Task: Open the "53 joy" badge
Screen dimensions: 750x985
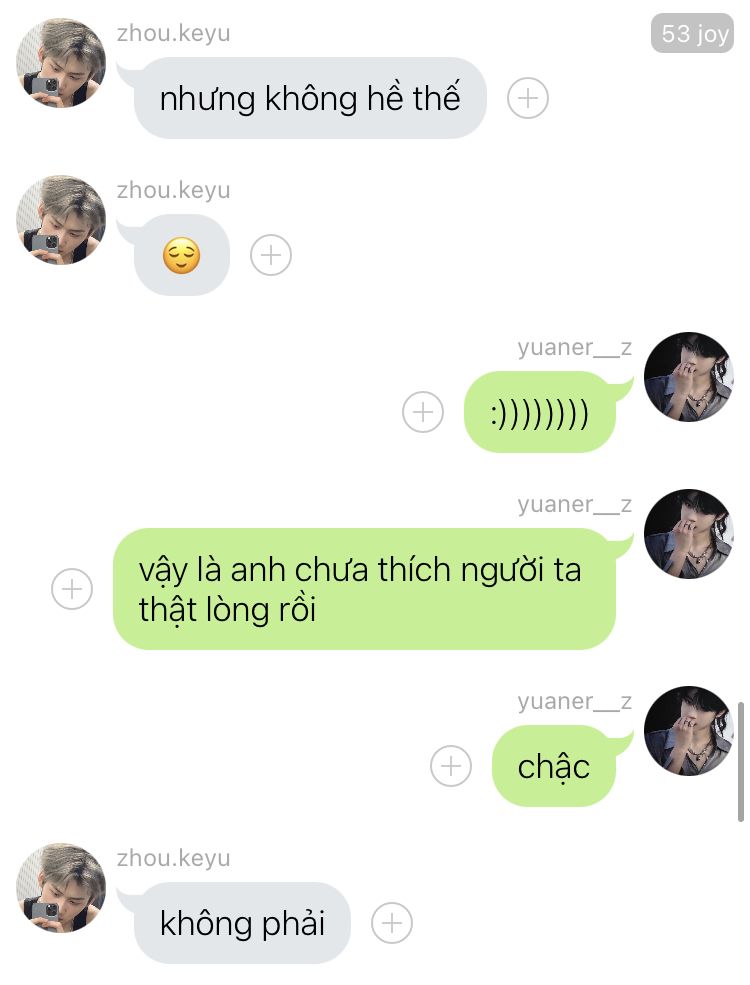Action: click(x=692, y=33)
